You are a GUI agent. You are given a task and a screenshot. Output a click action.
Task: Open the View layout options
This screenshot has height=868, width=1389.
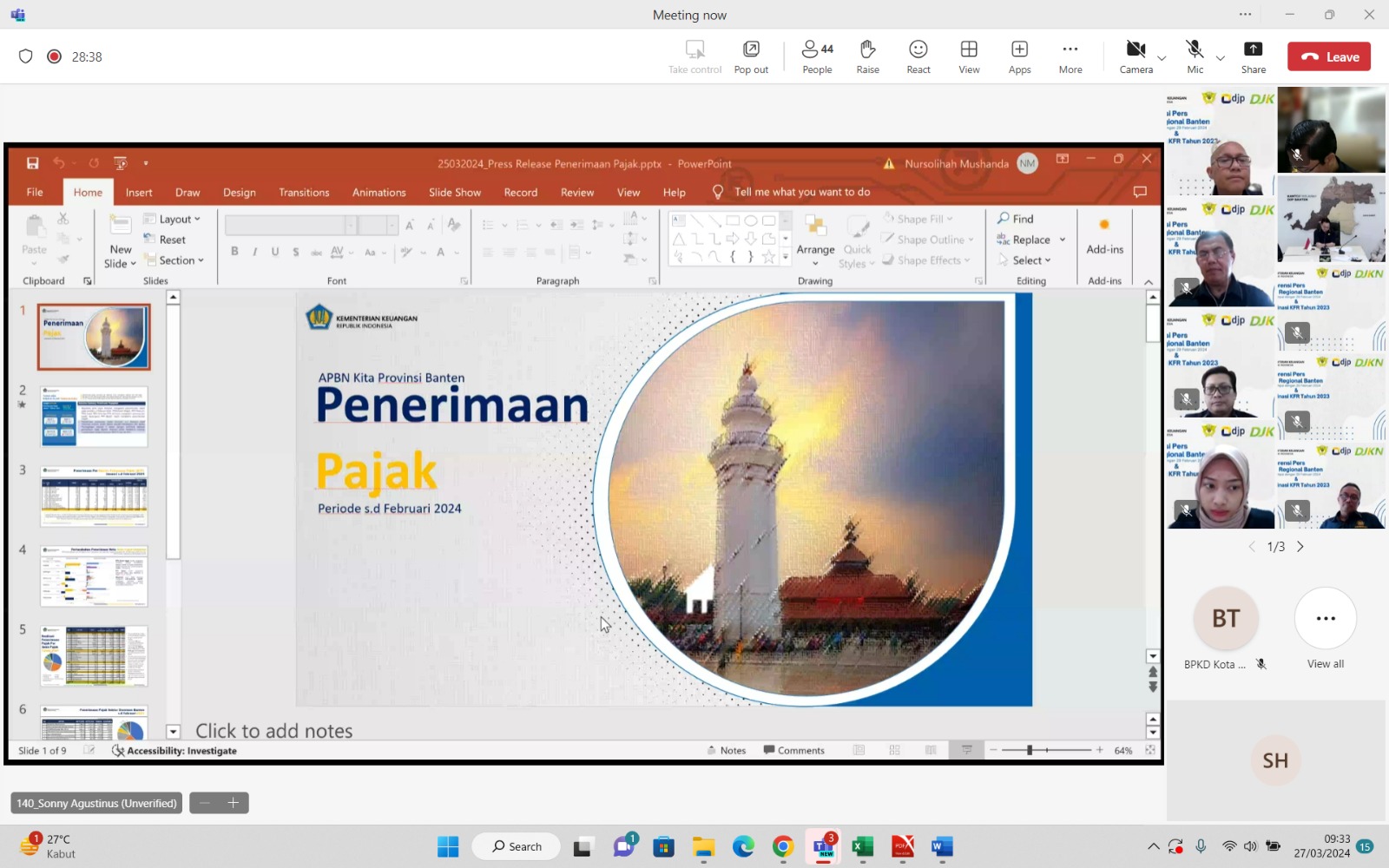coord(969,57)
